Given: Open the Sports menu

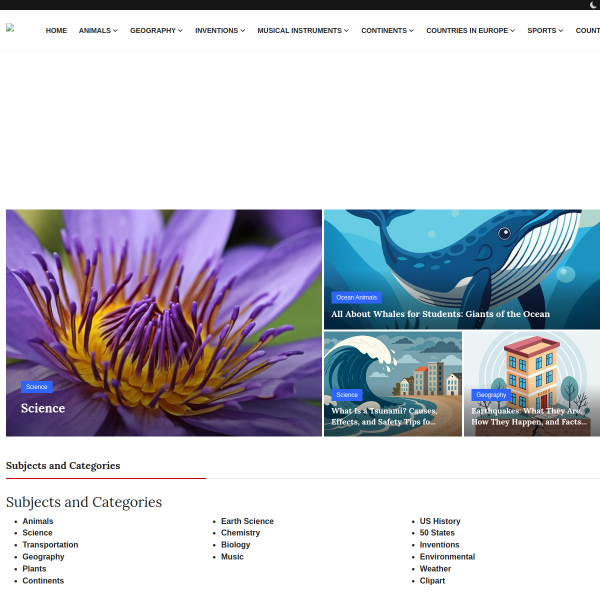Looking at the screenshot, I should [545, 31].
